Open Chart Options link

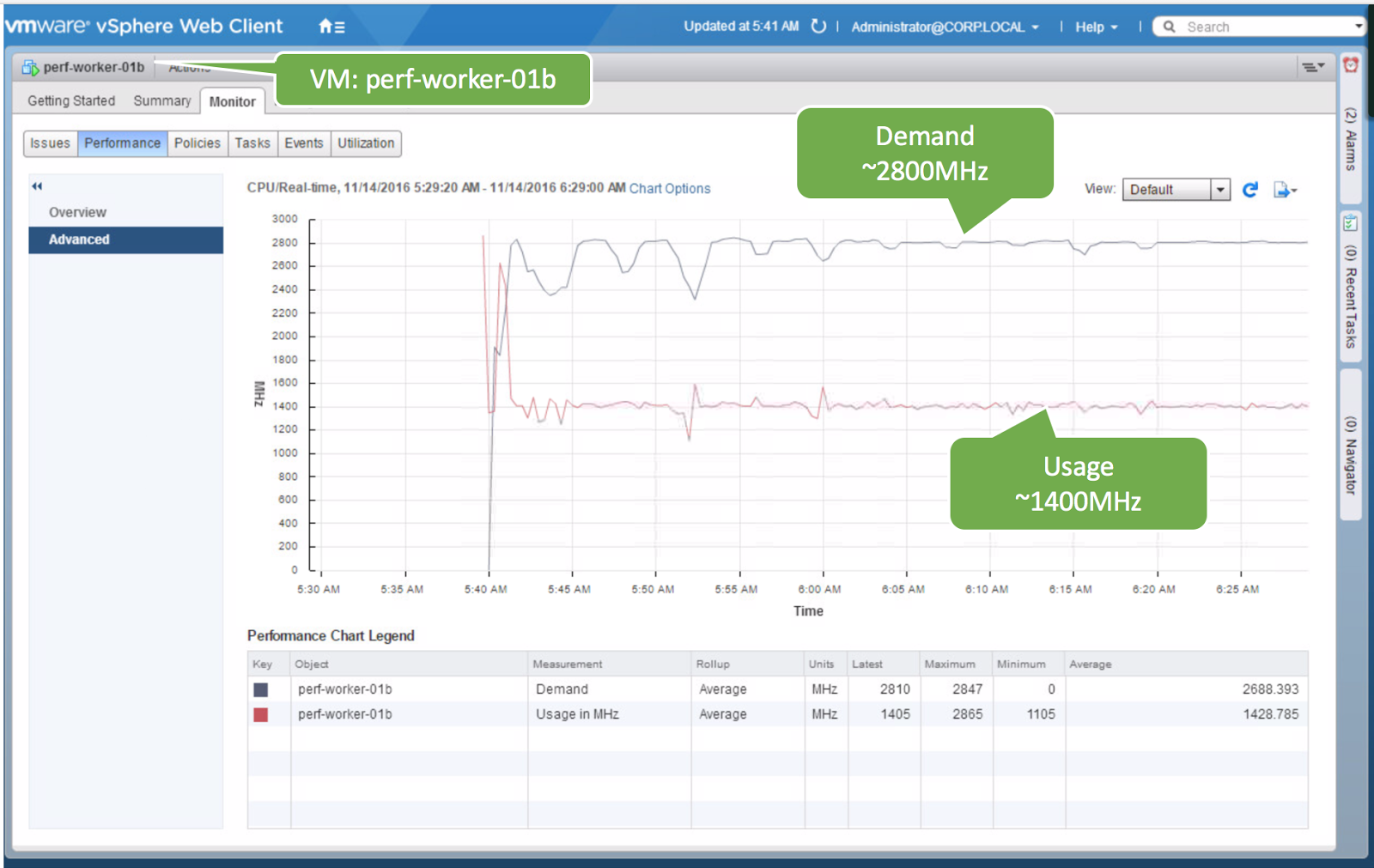click(670, 188)
